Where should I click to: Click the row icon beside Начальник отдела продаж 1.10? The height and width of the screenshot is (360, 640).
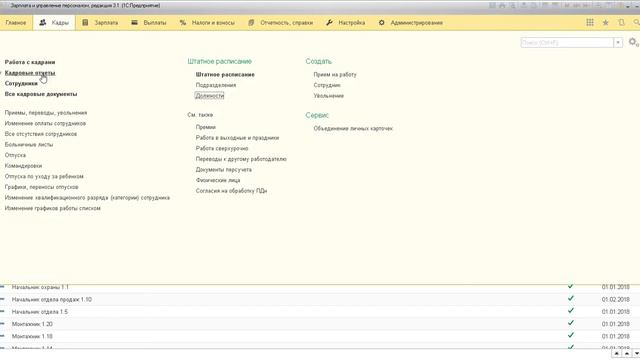pos(2,300)
